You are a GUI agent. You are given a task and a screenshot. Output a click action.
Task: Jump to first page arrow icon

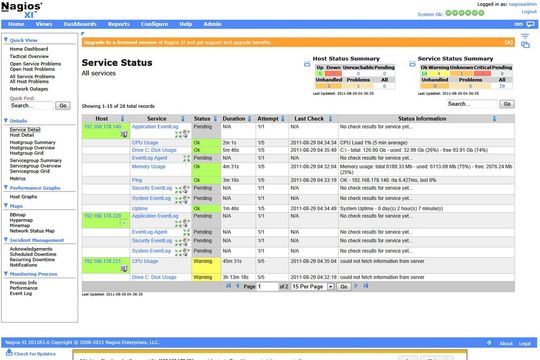tap(228, 286)
